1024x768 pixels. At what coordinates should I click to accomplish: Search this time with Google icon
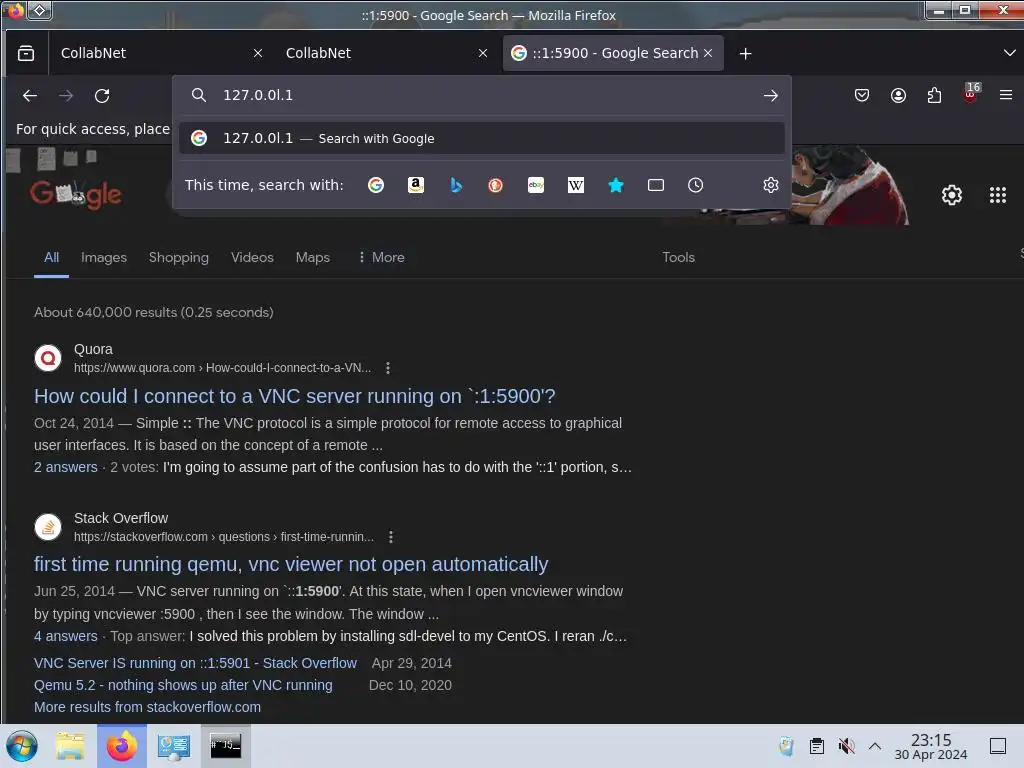click(x=376, y=185)
